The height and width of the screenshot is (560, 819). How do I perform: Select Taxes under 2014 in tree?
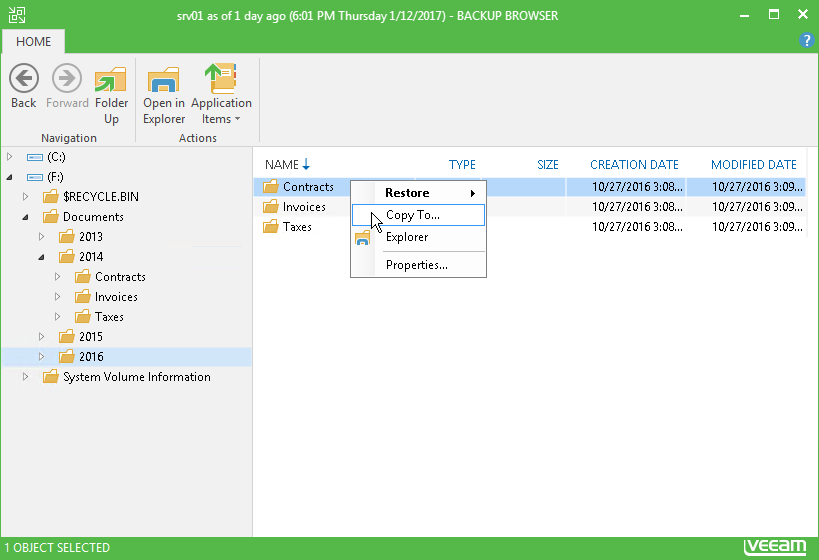coord(109,317)
